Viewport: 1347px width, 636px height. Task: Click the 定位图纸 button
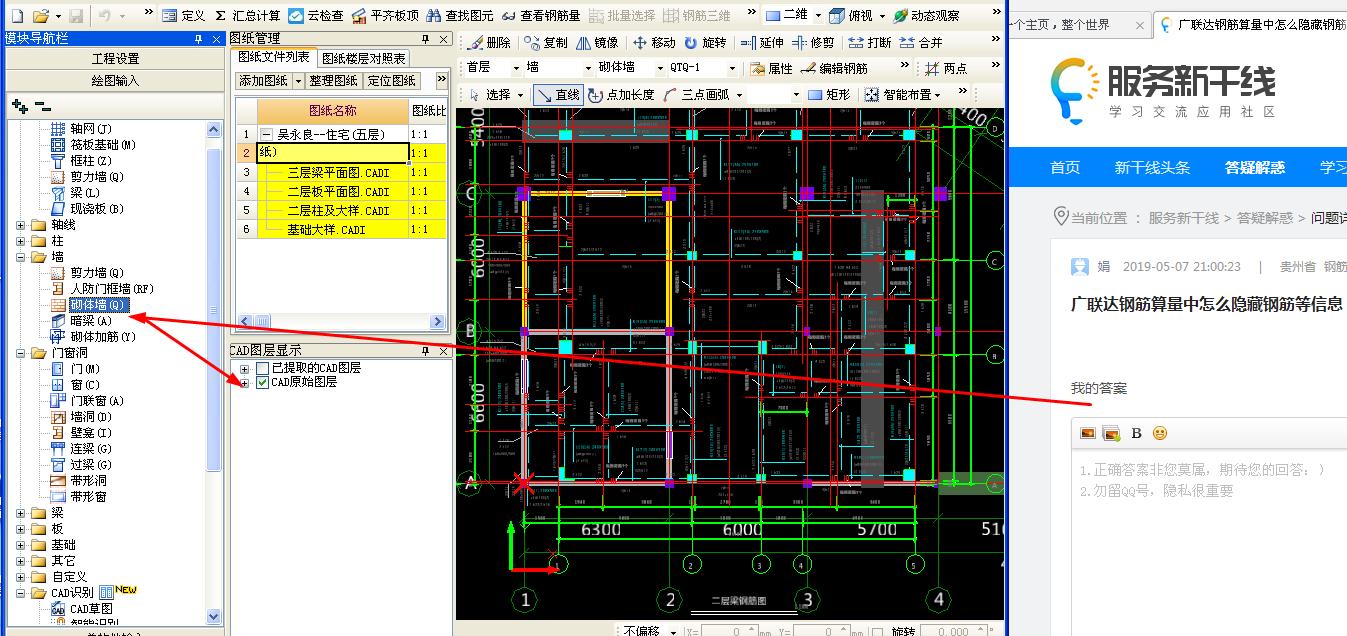pyautogui.click(x=391, y=80)
